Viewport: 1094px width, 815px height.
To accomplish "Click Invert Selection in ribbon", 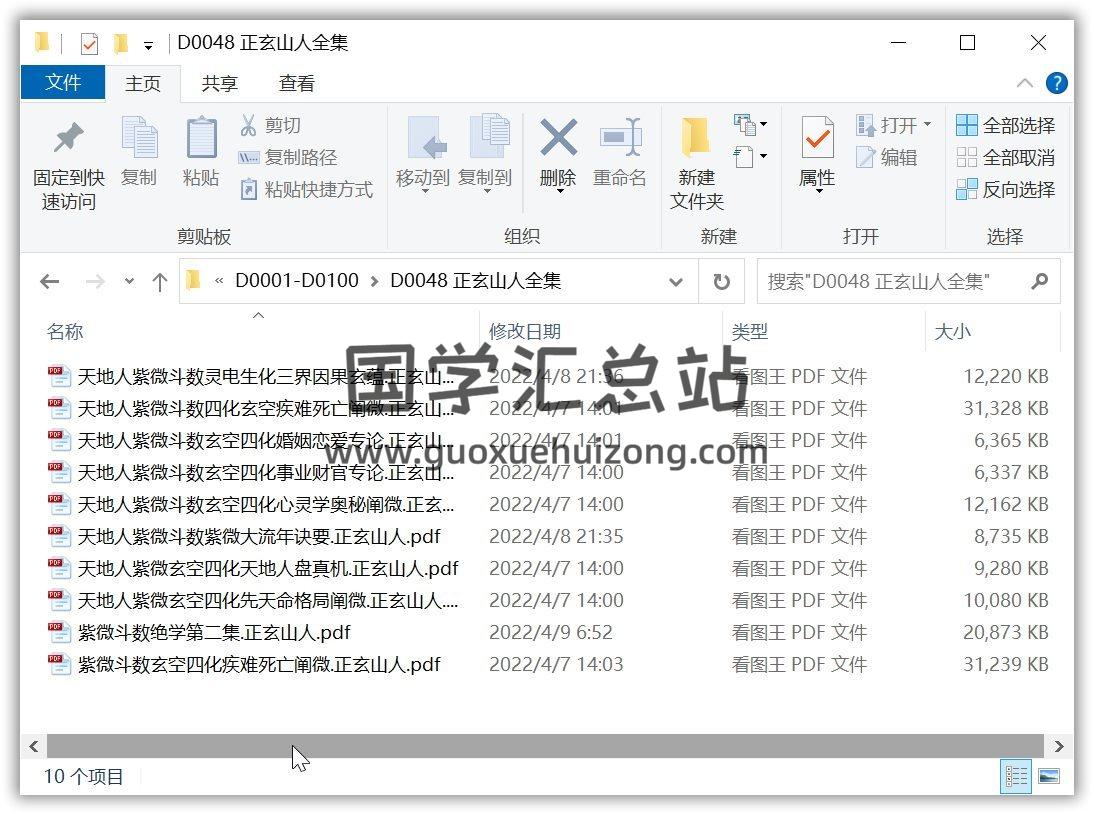I will pos(1006,189).
